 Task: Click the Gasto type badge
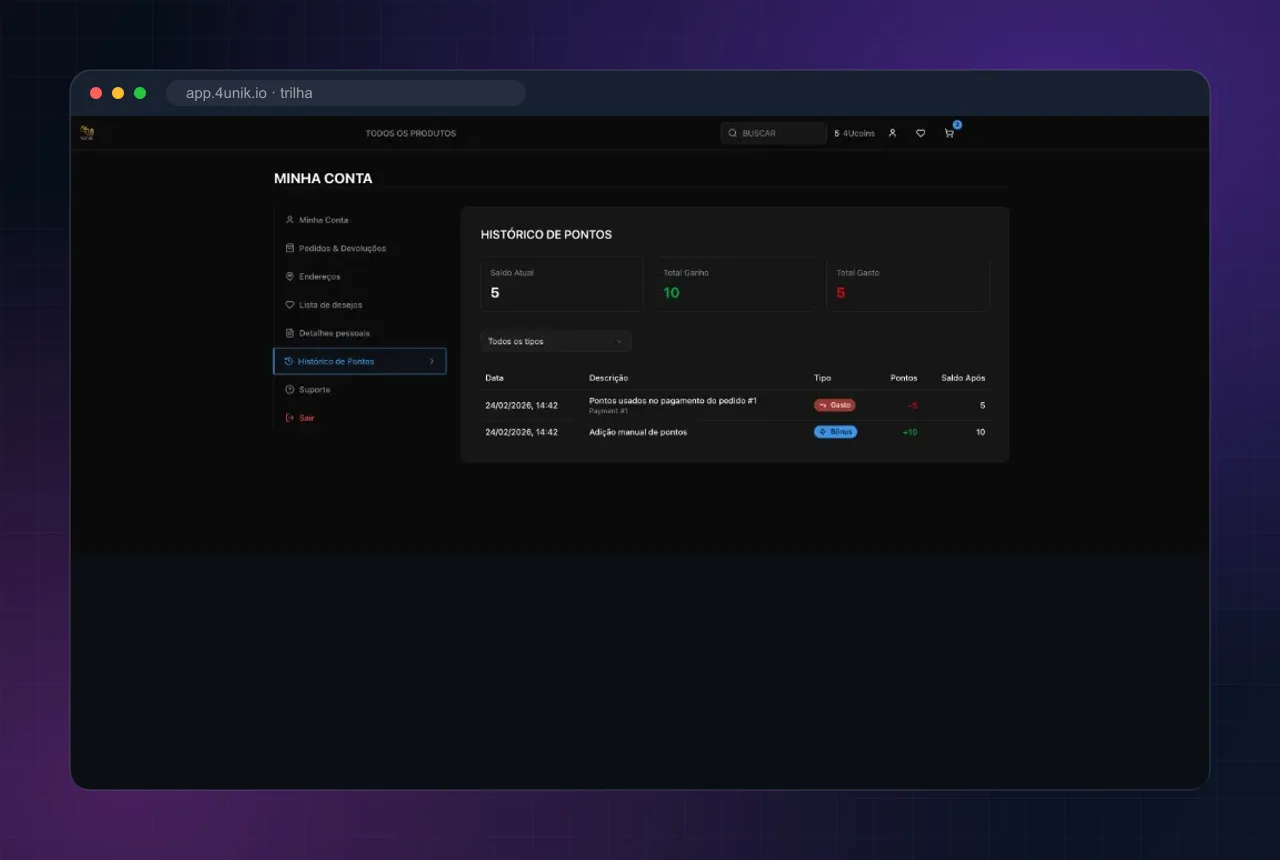tap(834, 405)
